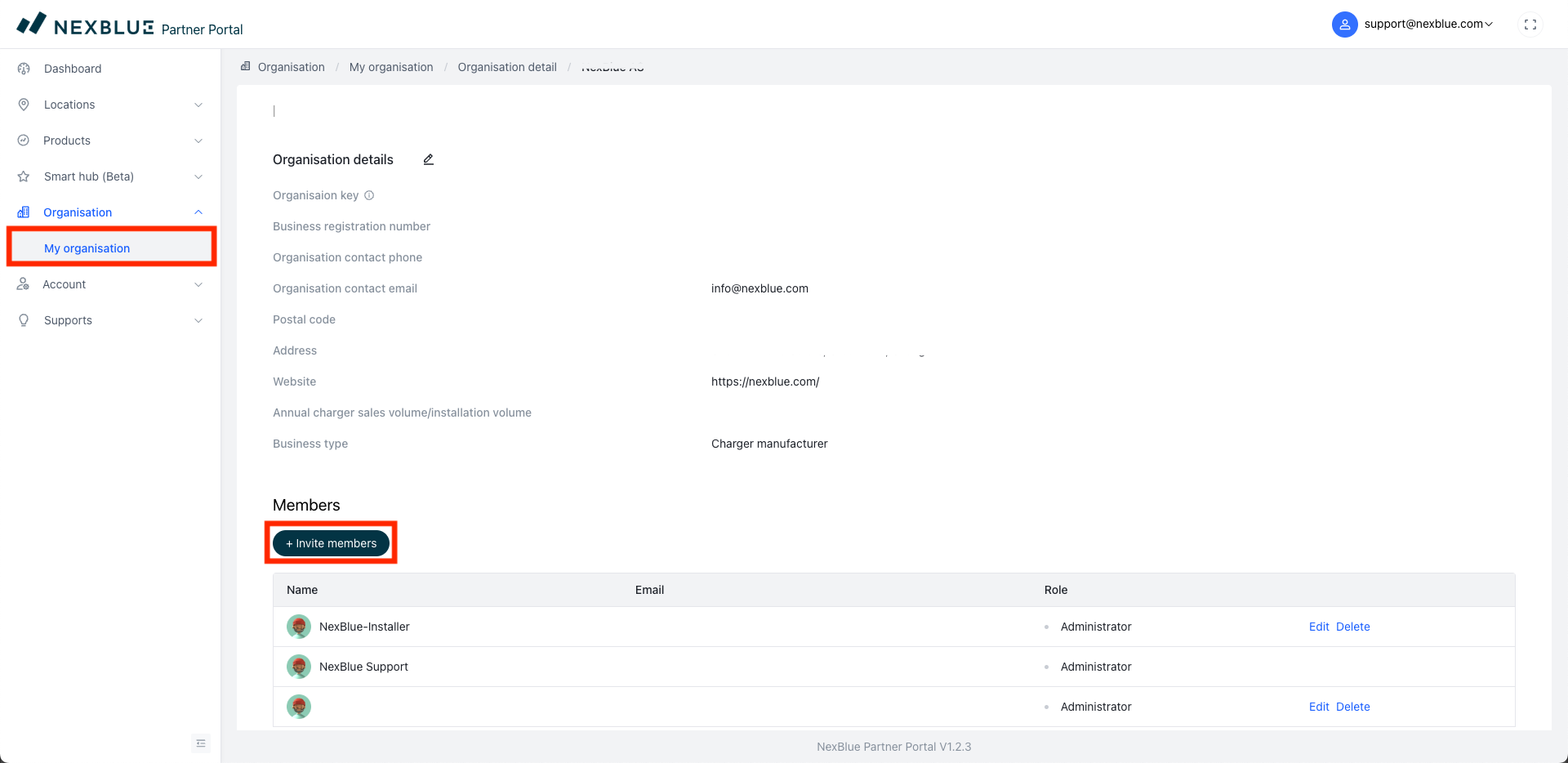
Task: Click the NexBlue-Installer member avatar
Action: pyautogui.click(x=299, y=627)
